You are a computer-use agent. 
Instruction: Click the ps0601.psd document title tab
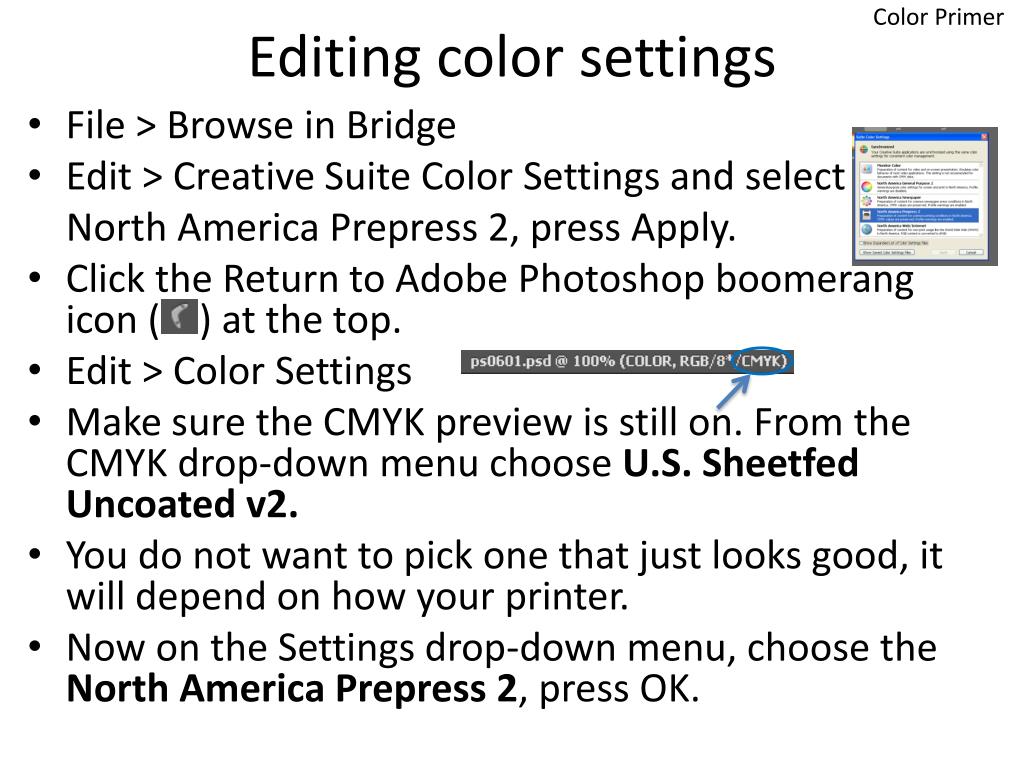point(628,361)
